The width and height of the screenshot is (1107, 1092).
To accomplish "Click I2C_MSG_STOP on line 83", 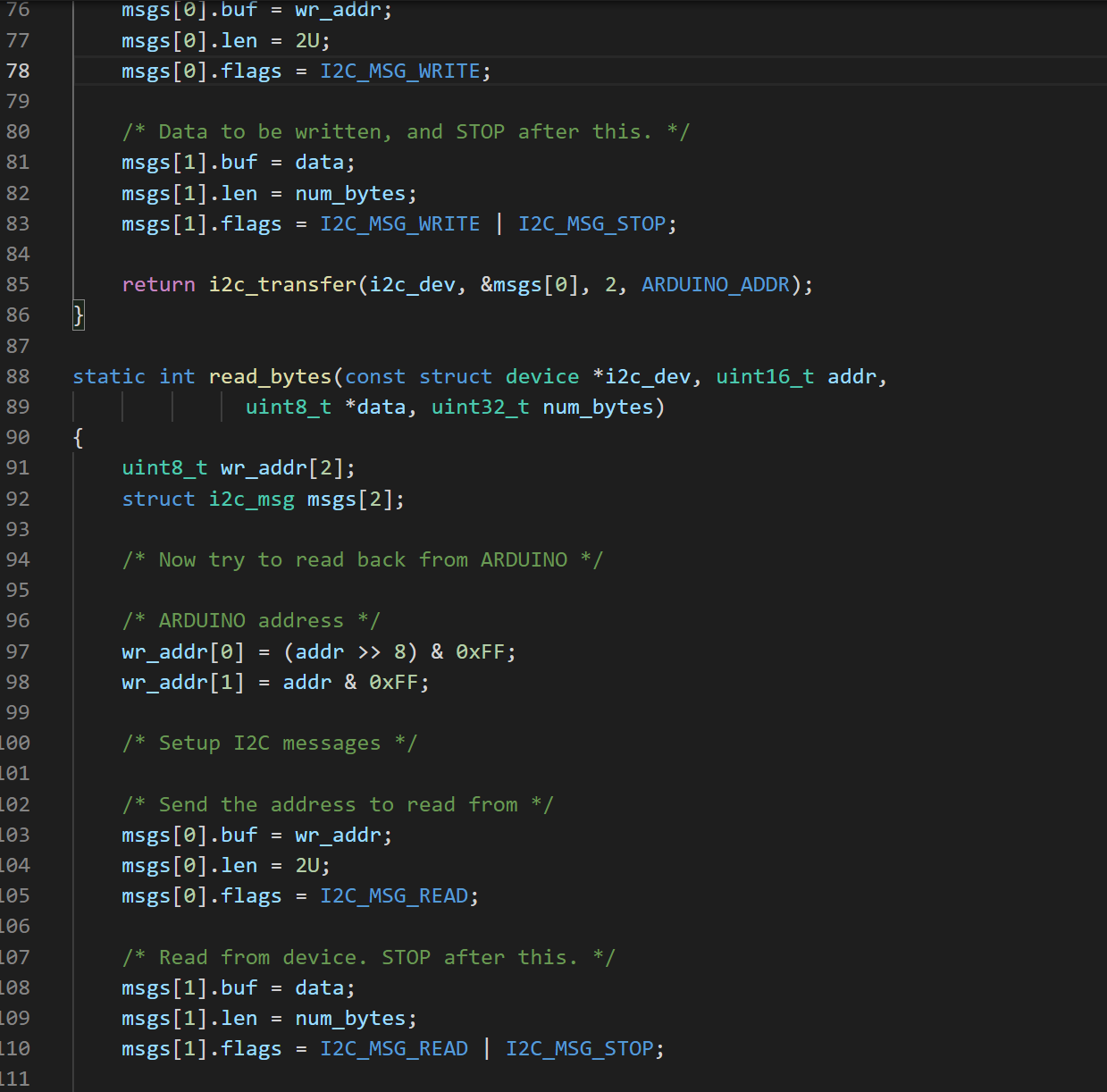I will point(592,223).
